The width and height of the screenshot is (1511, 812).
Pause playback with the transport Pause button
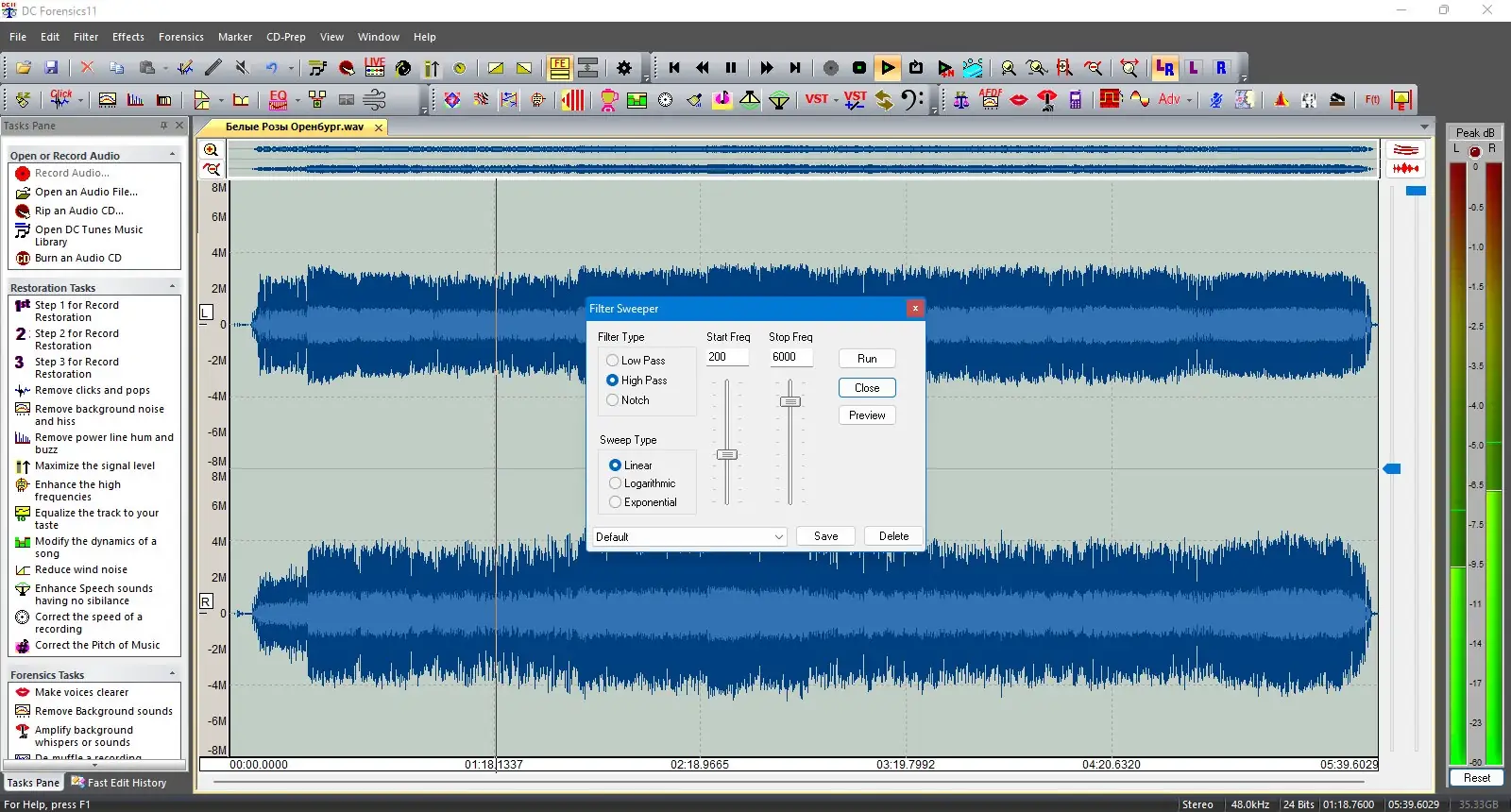(731, 68)
